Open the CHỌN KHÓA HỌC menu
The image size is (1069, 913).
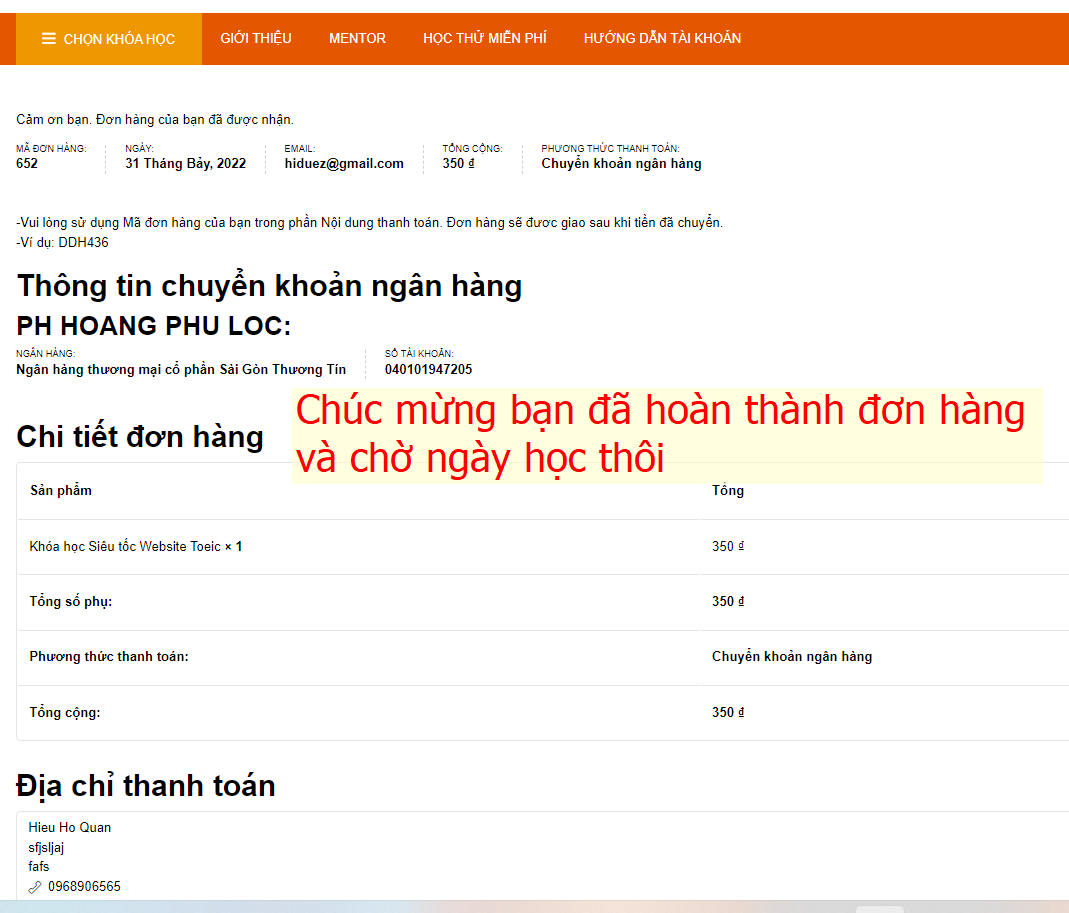point(109,39)
